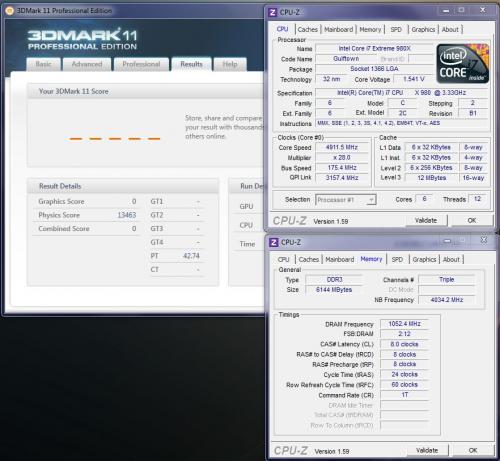Click the Combined Score row label
The height and width of the screenshot is (461, 500).
pos(64,229)
